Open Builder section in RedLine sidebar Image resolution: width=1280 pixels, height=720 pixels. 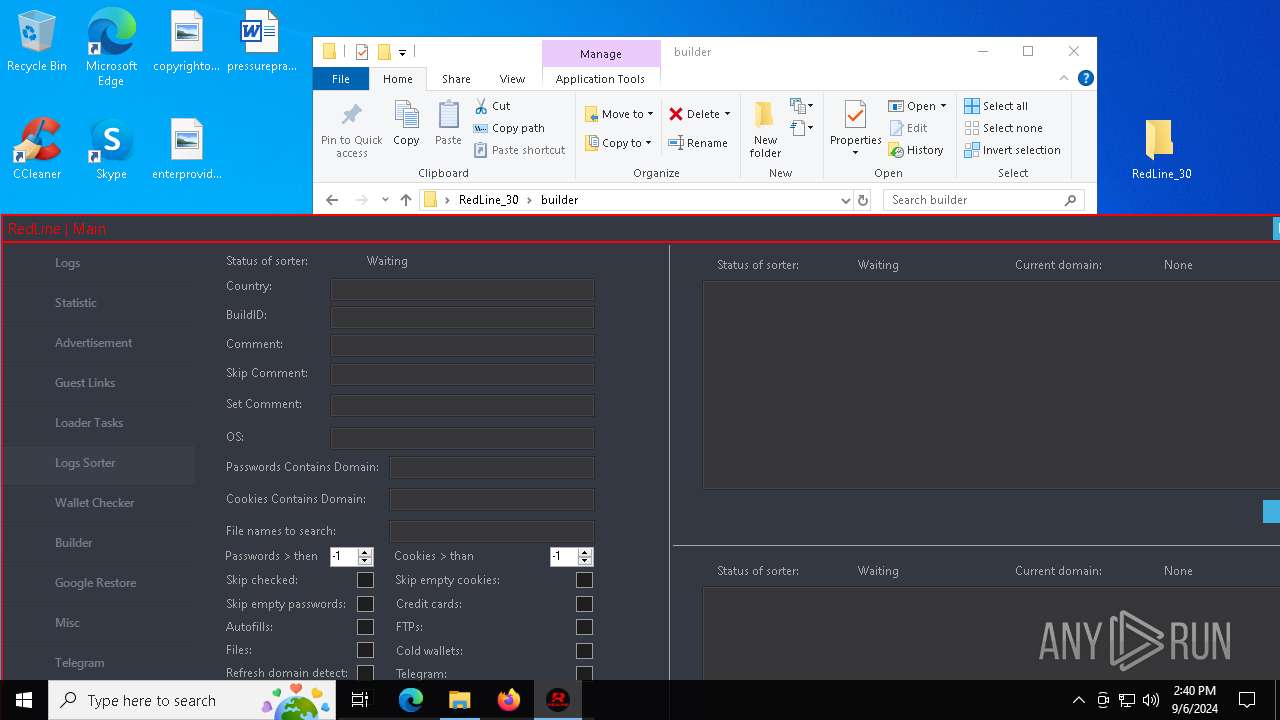pos(74,543)
